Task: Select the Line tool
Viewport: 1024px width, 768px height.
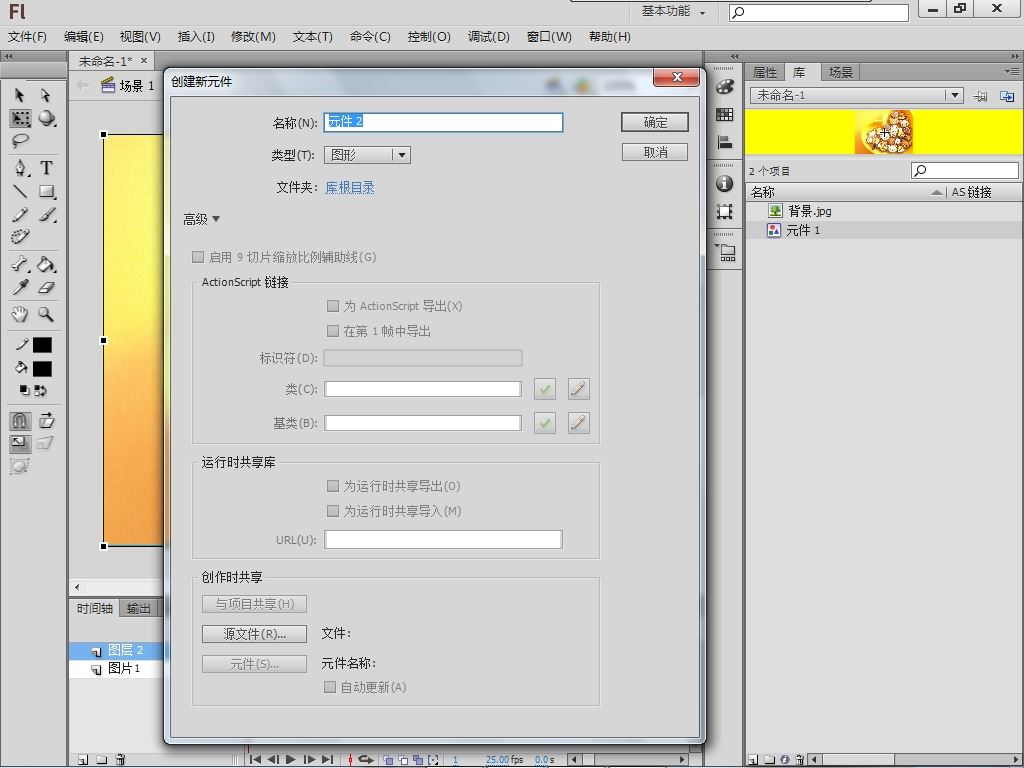Action: pos(20,191)
